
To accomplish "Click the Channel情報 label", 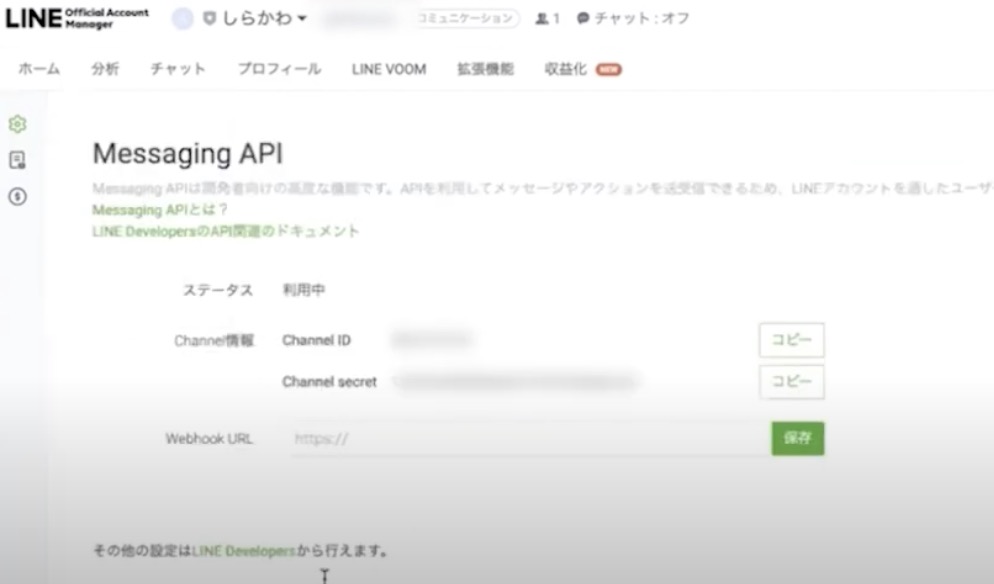I will [x=214, y=341].
